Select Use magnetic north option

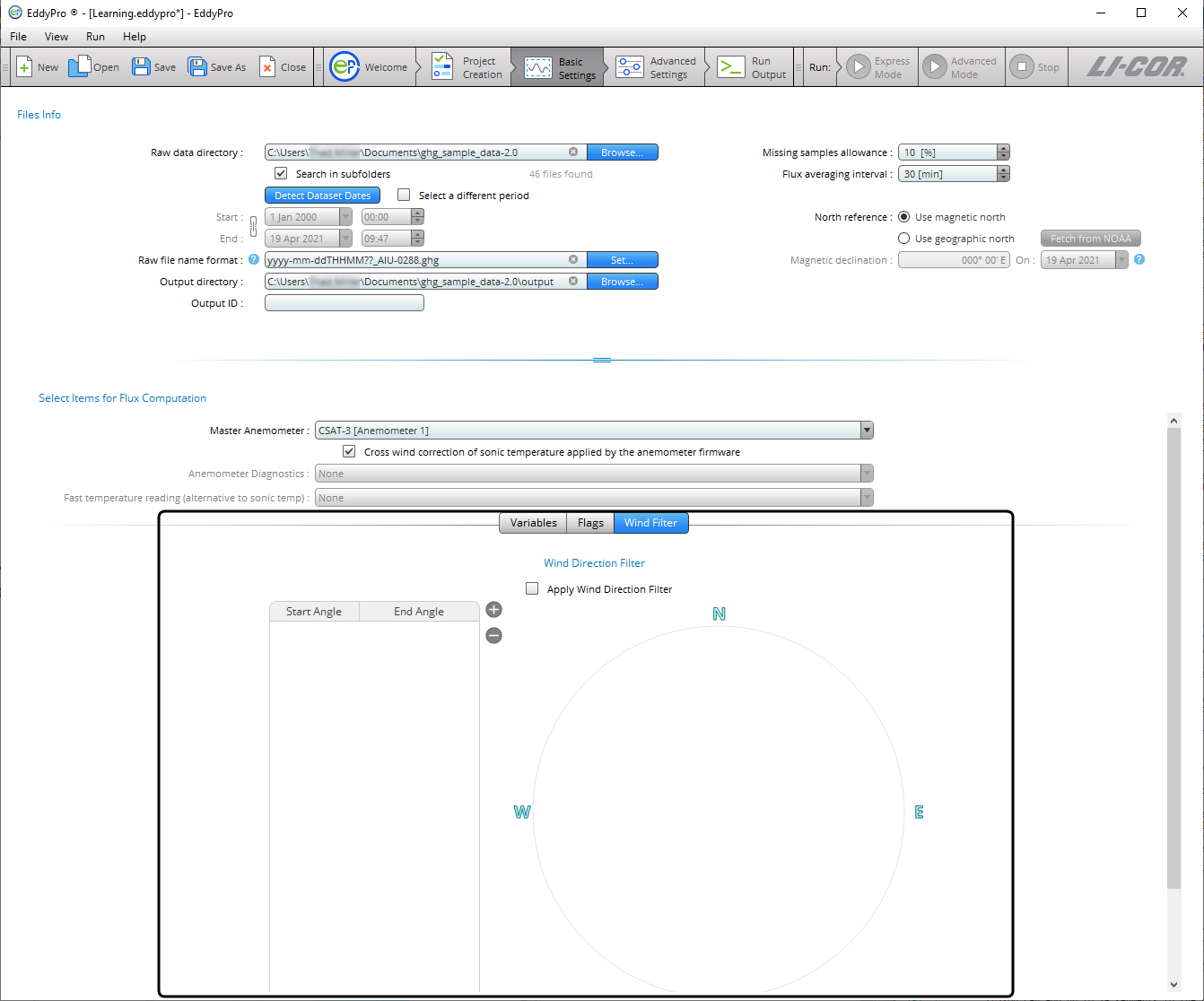pos(903,217)
